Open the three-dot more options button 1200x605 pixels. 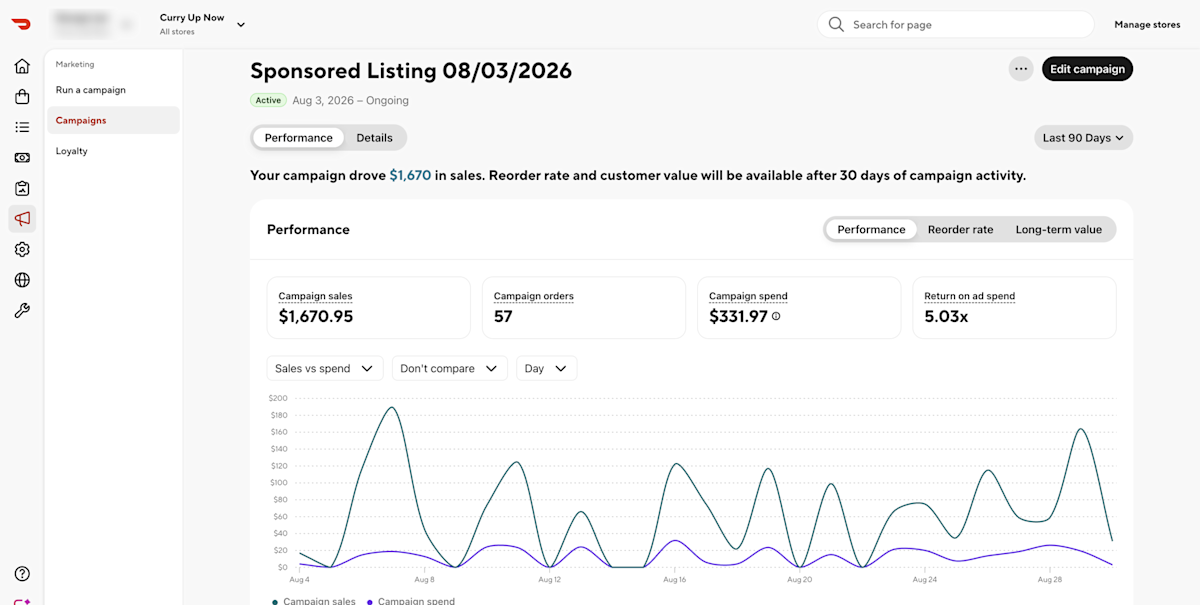(1021, 69)
